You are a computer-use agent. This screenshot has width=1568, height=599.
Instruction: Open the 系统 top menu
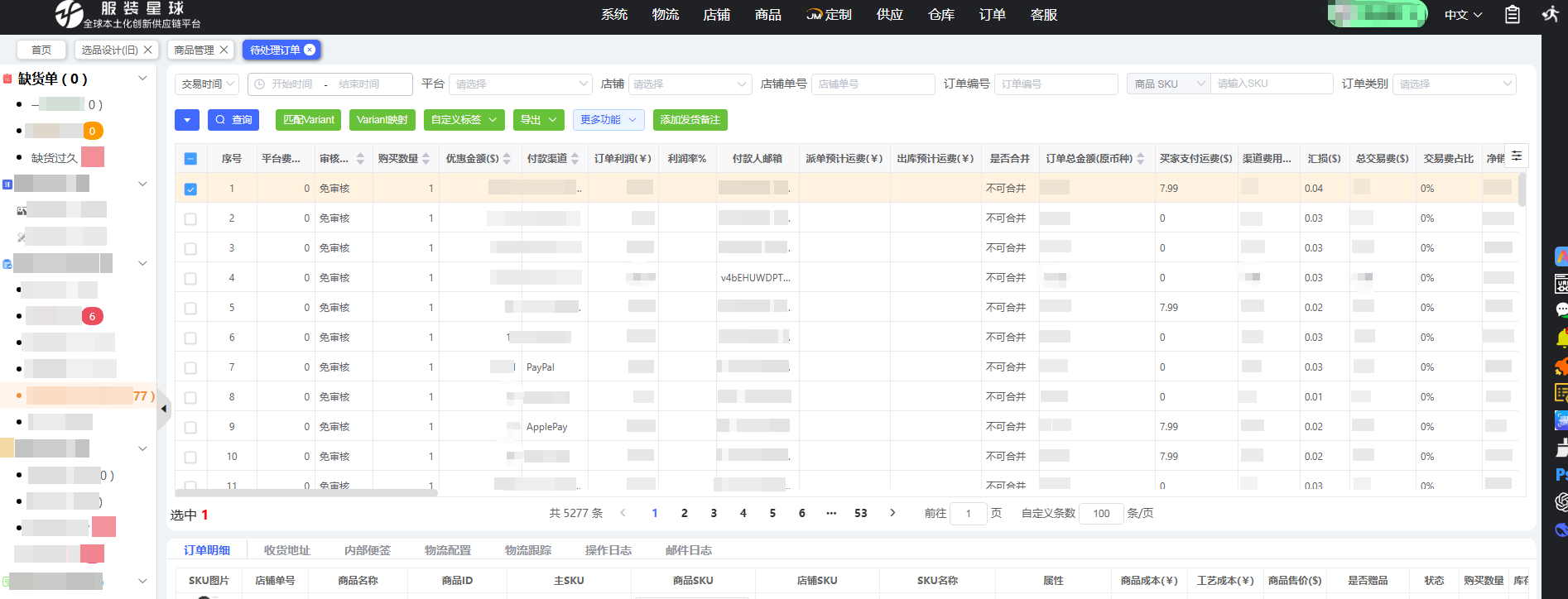tap(614, 15)
